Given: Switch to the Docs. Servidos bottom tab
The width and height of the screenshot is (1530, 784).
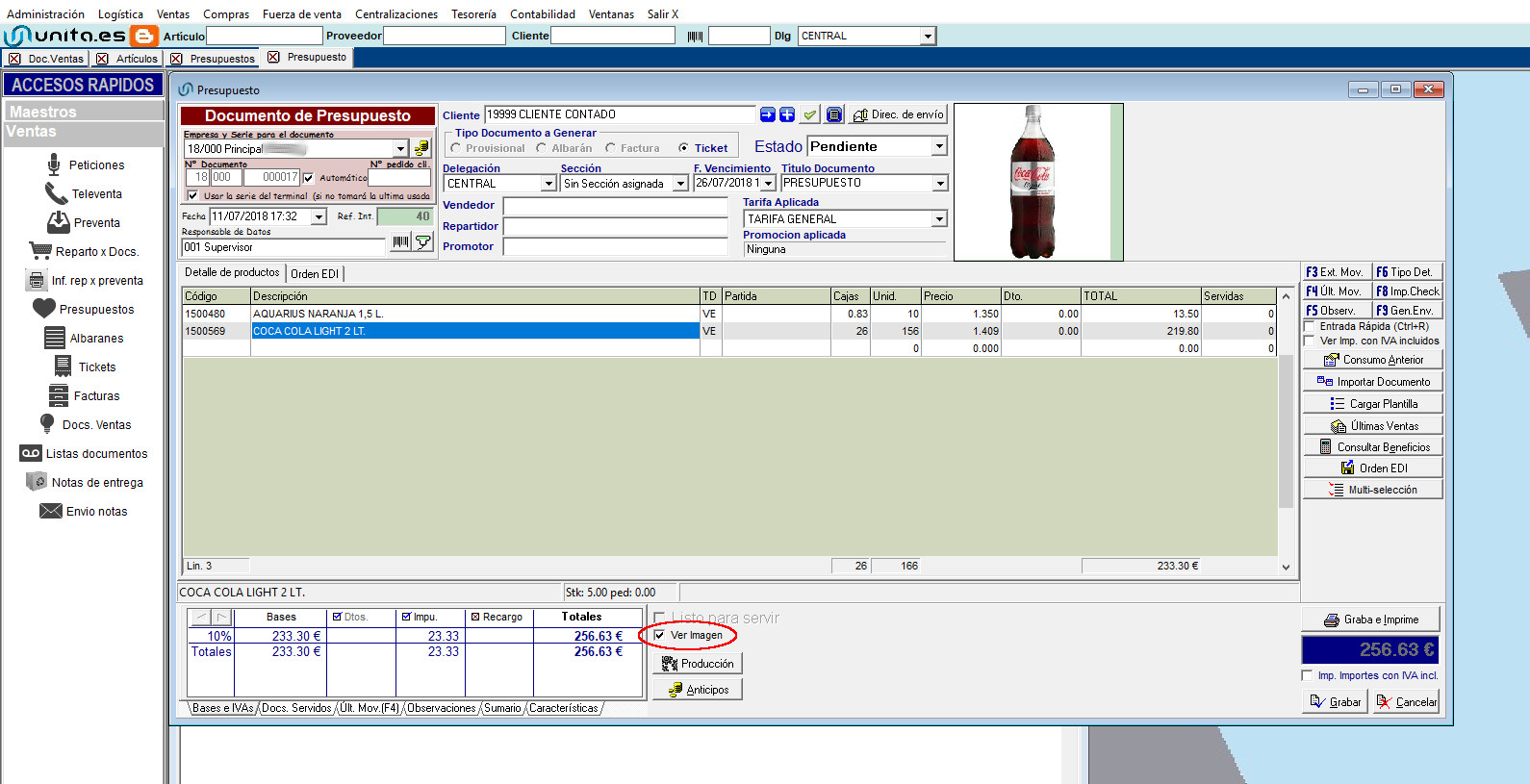Looking at the screenshot, I should [296, 709].
